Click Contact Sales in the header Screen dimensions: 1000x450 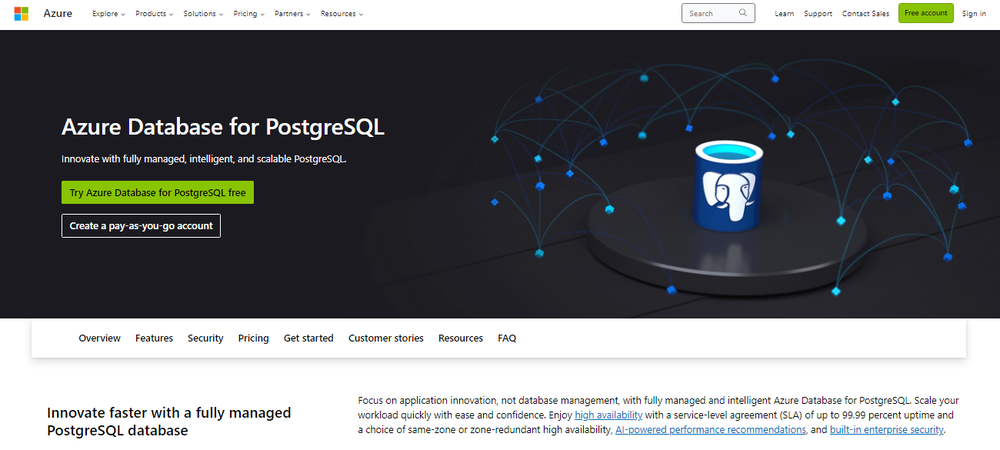pyautogui.click(x=865, y=13)
